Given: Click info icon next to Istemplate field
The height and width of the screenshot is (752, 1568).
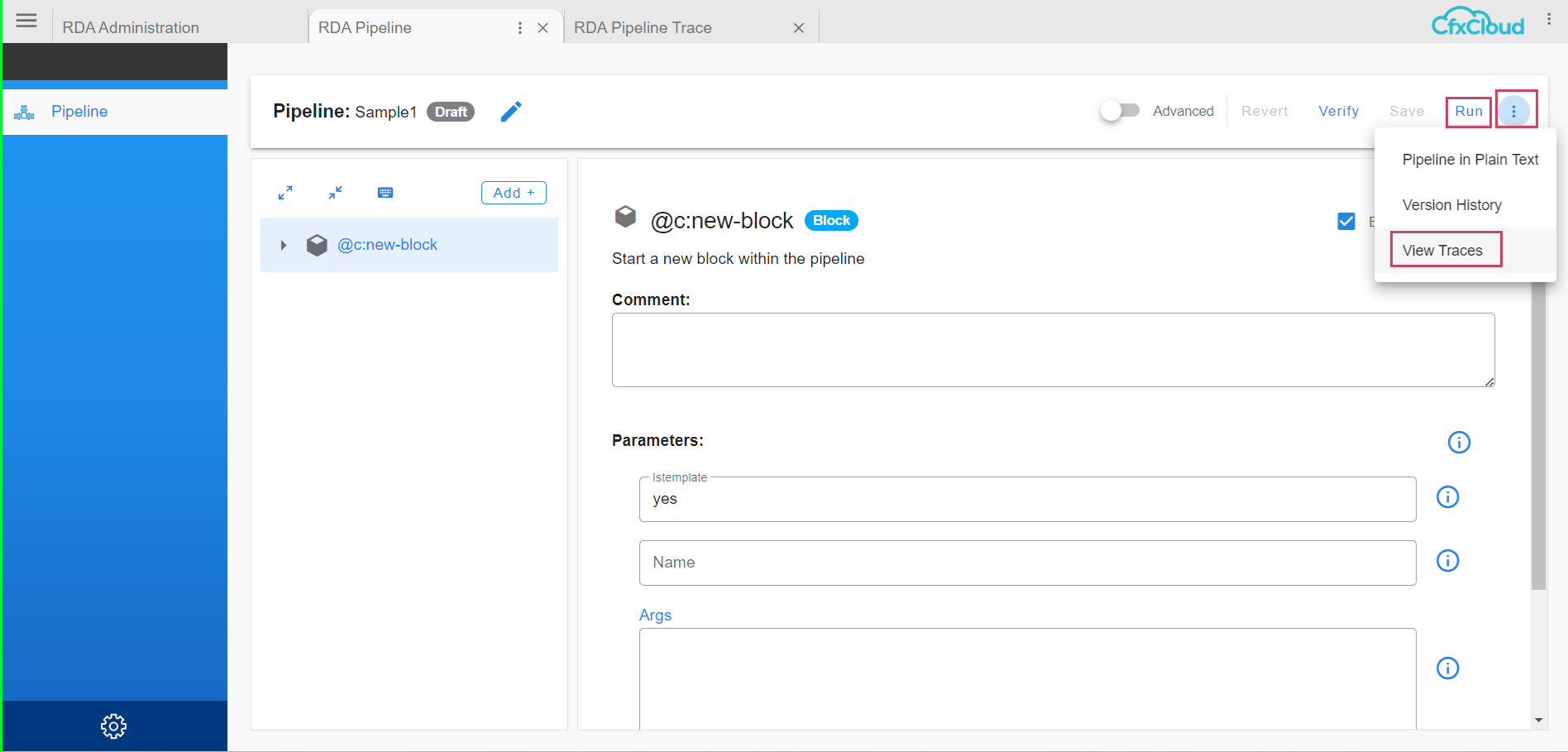Looking at the screenshot, I should [x=1447, y=497].
